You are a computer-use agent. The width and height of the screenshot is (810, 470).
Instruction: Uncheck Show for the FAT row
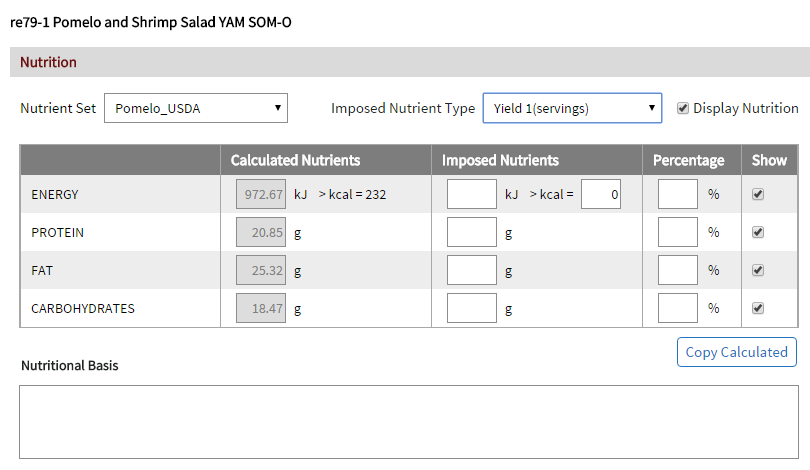pos(758,270)
